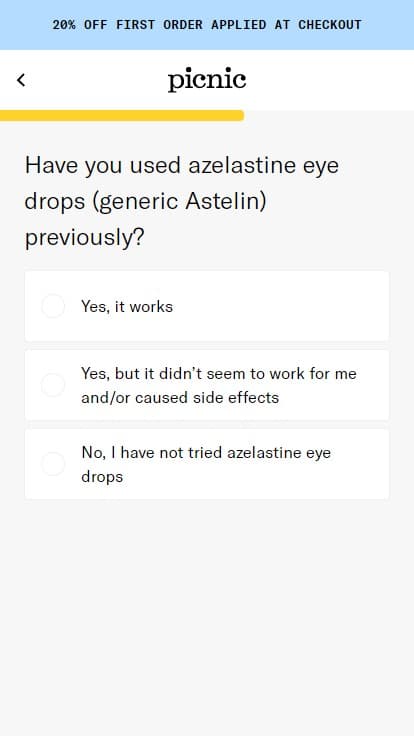
Task: Click the word "drops" in last option
Action: [x=102, y=476]
